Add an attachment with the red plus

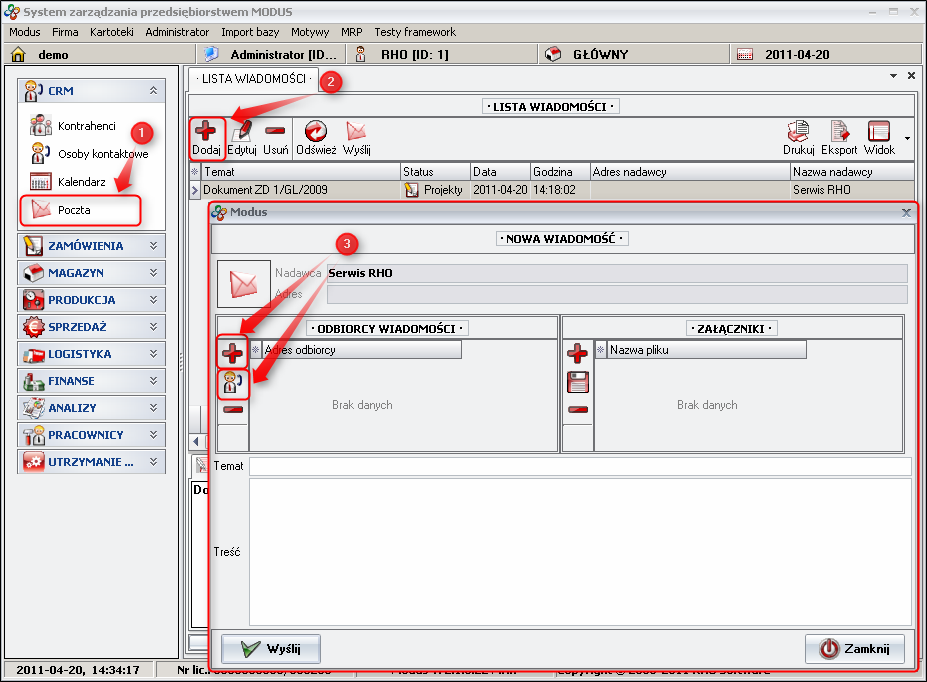577,353
